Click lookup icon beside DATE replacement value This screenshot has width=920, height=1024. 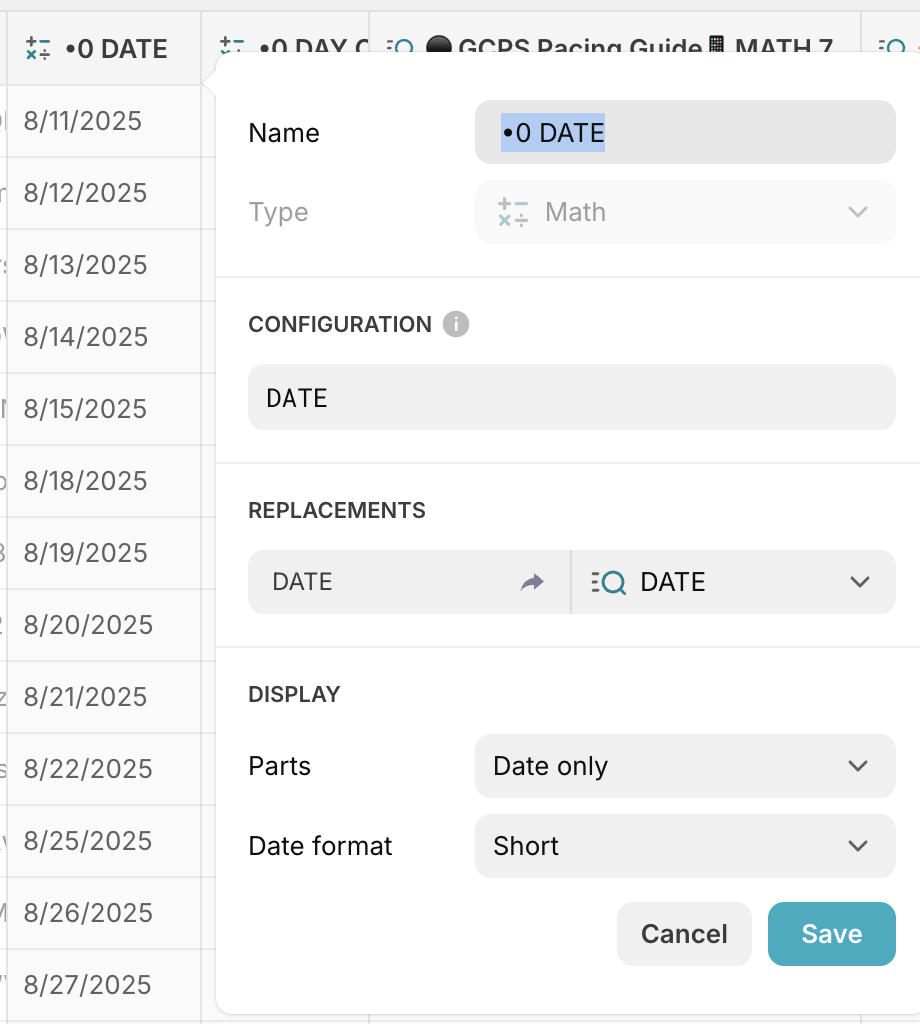point(608,582)
